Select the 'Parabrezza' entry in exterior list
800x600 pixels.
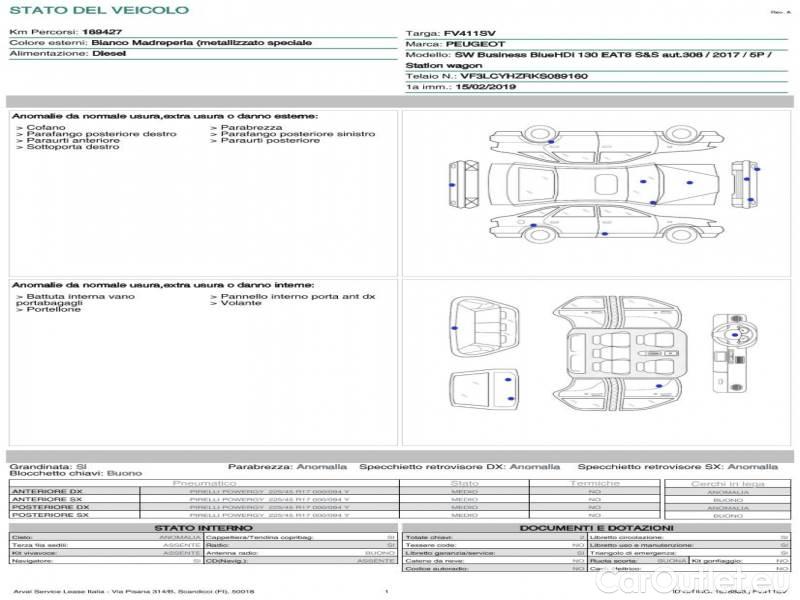tap(246, 127)
